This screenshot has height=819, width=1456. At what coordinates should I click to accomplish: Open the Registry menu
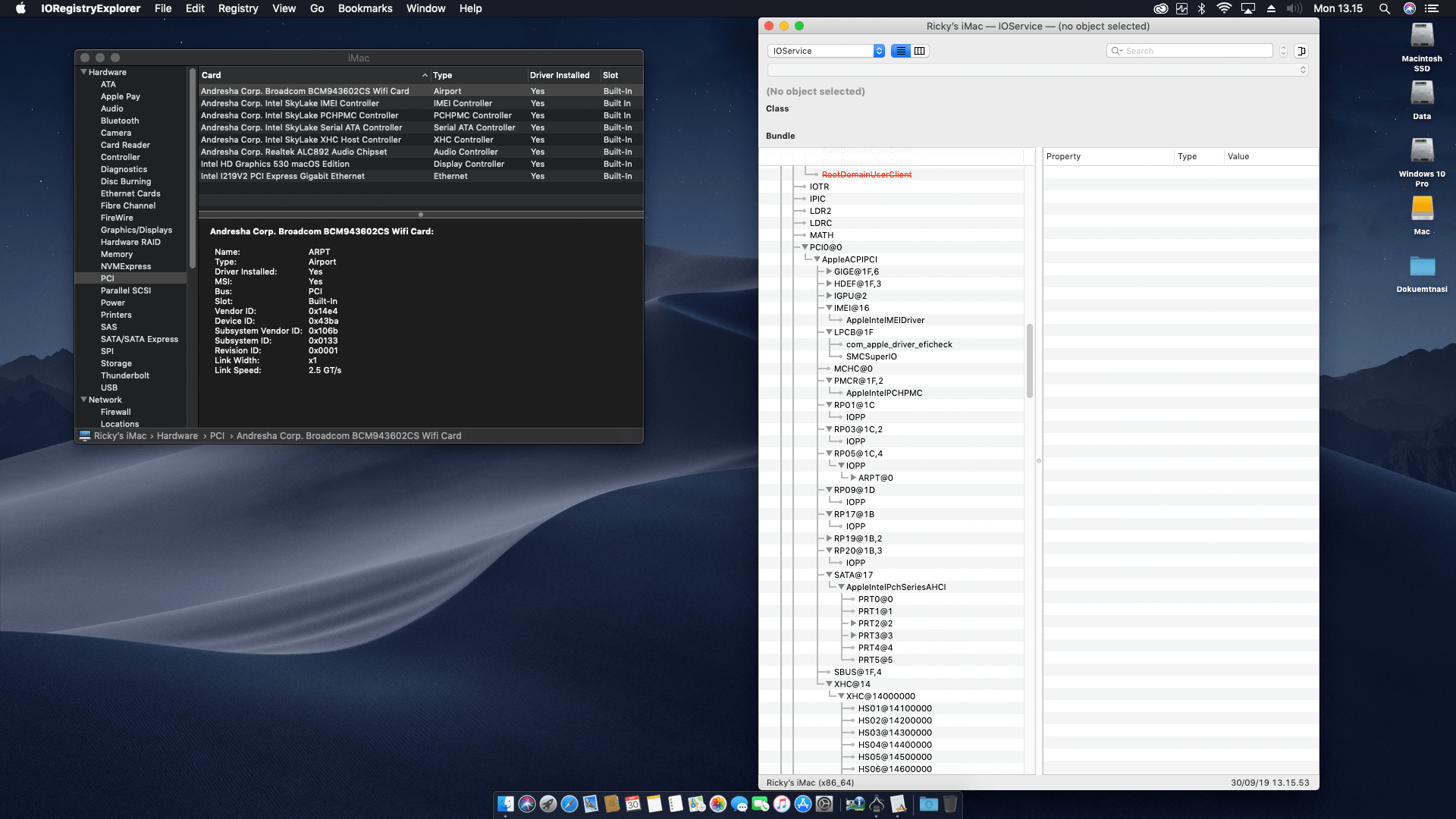tap(237, 8)
